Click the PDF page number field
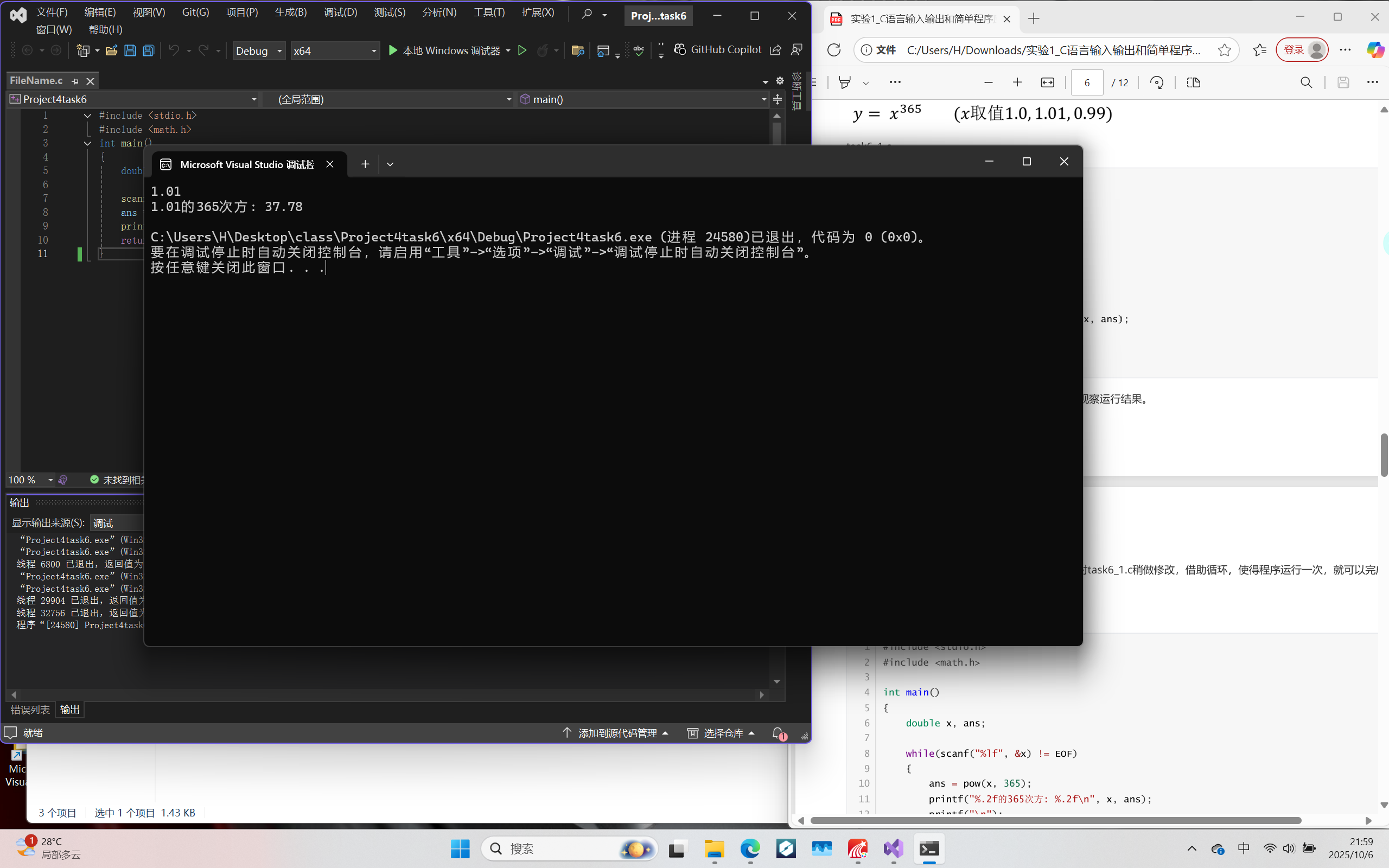Screen dimensions: 1389x868 [x=1087, y=82]
